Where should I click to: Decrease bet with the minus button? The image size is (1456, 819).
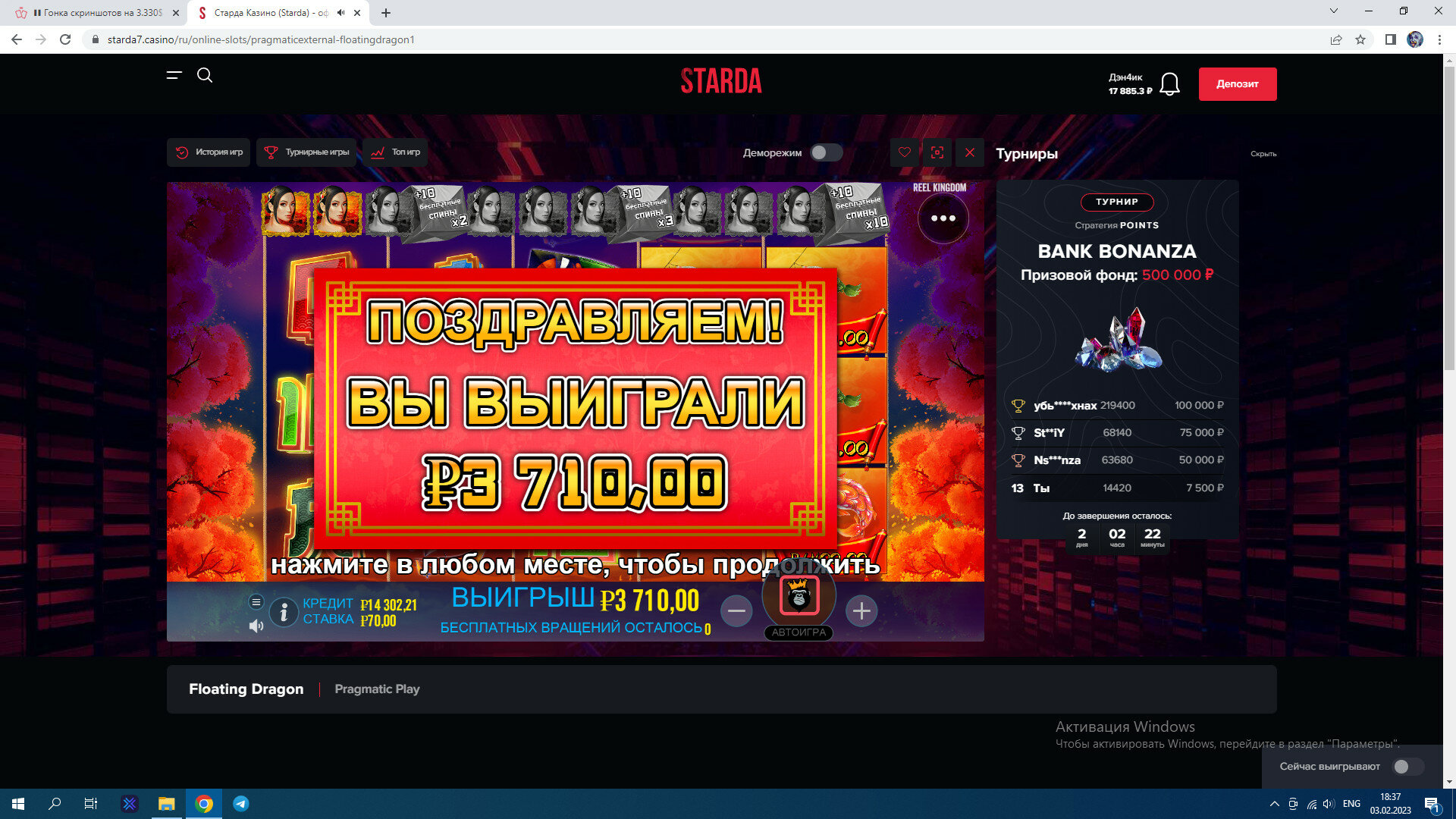[x=736, y=611]
